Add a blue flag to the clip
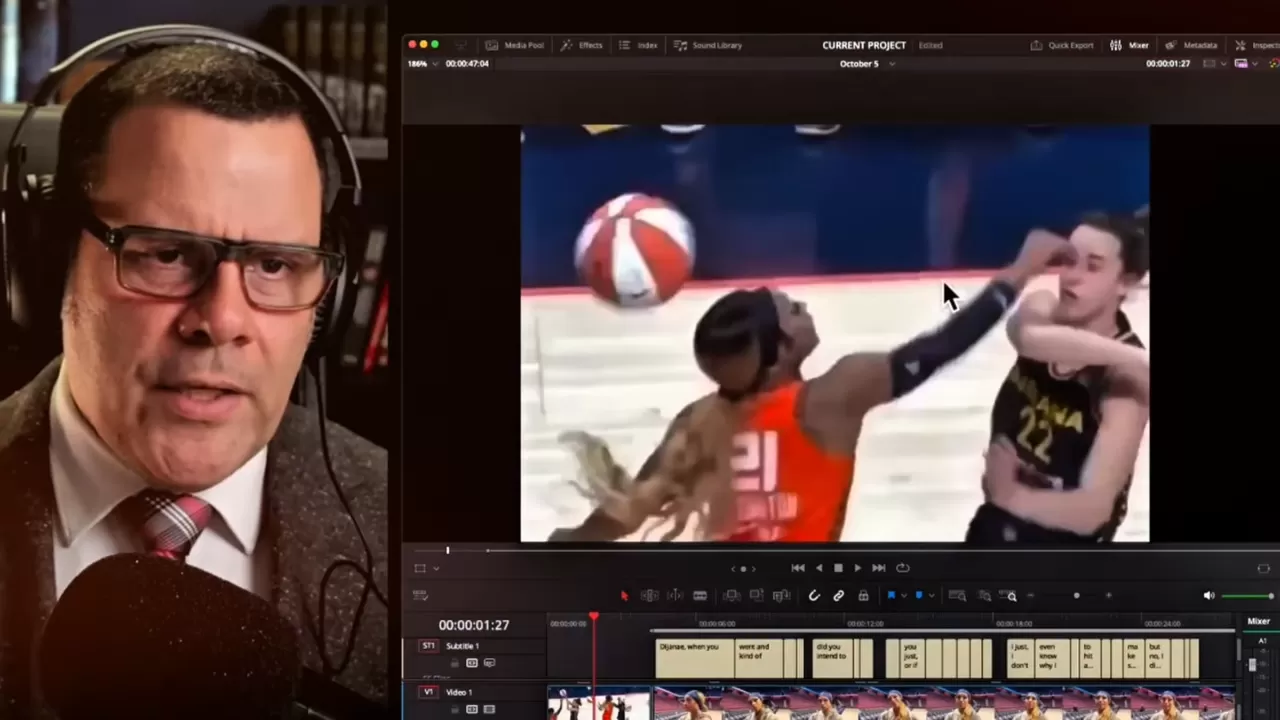This screenshot has height=720, width=1280. click(891, 596)
